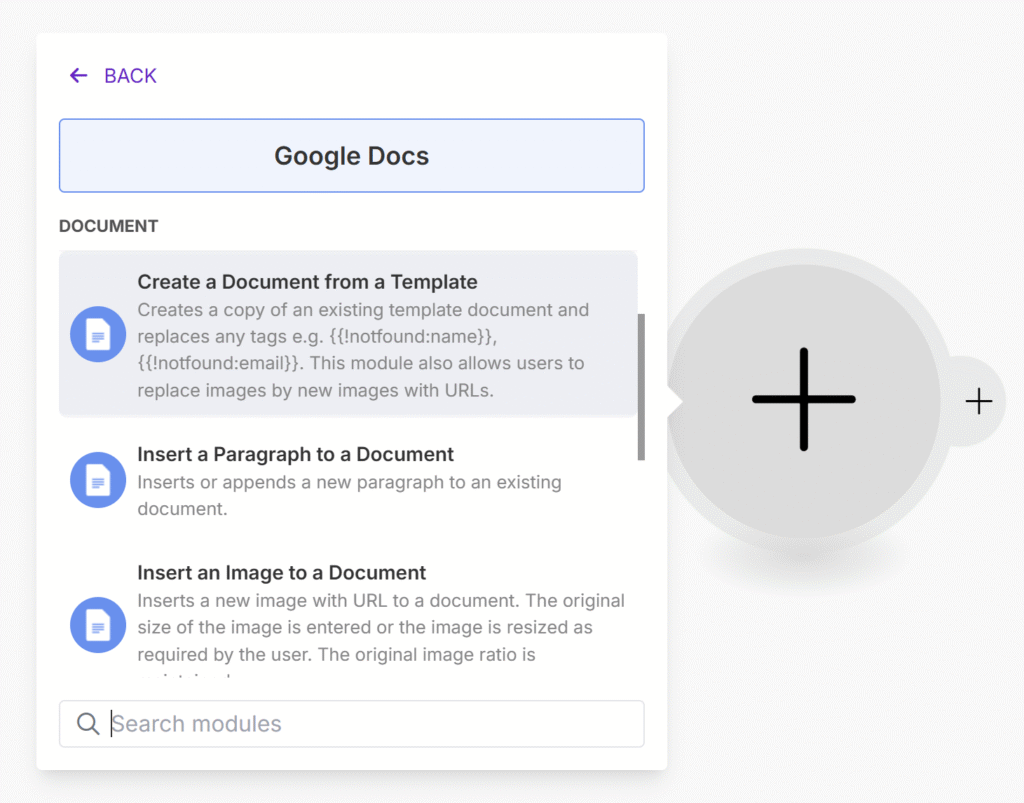Click the Google Docs header box
This screenshot has height=803, width=1024.
pyautogui.click(x=351, y=156)
